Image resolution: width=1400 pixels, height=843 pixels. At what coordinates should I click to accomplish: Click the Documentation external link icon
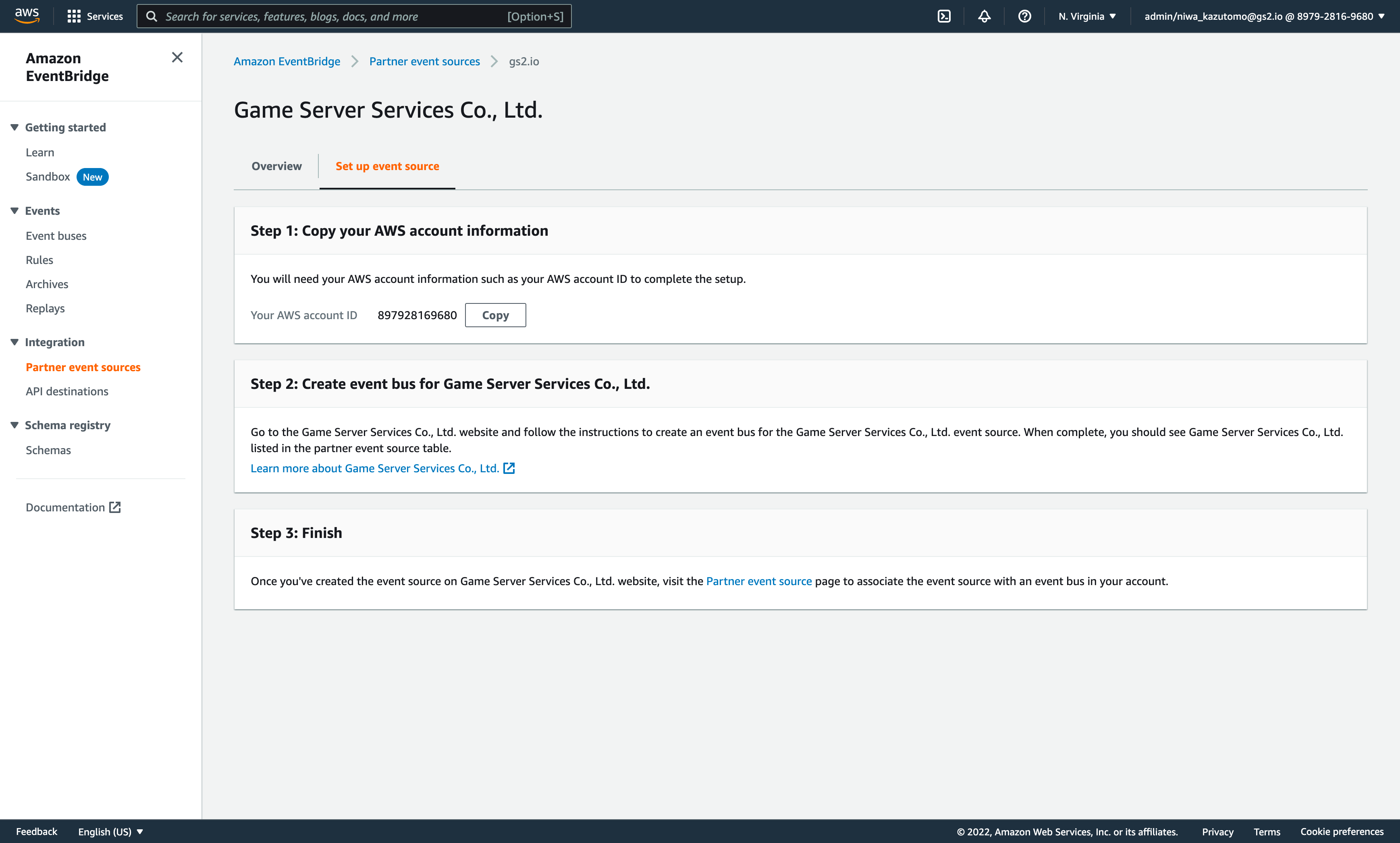(115, 507)
